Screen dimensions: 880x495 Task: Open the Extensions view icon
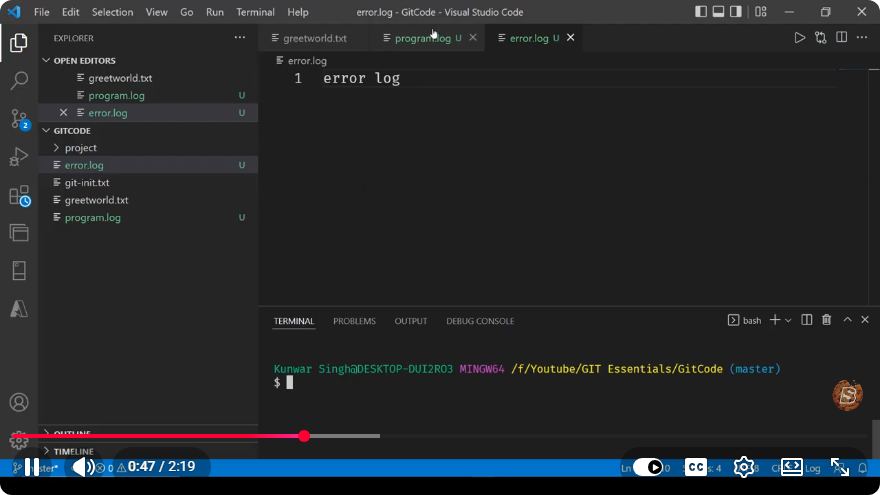[19, 196]
